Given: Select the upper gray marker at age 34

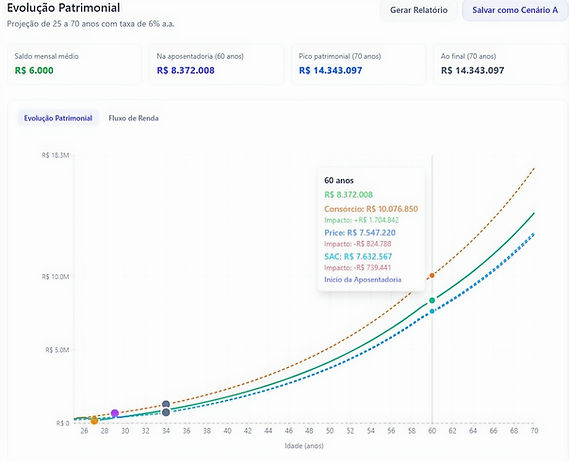Looking at the screenshot, I should 166,404.
